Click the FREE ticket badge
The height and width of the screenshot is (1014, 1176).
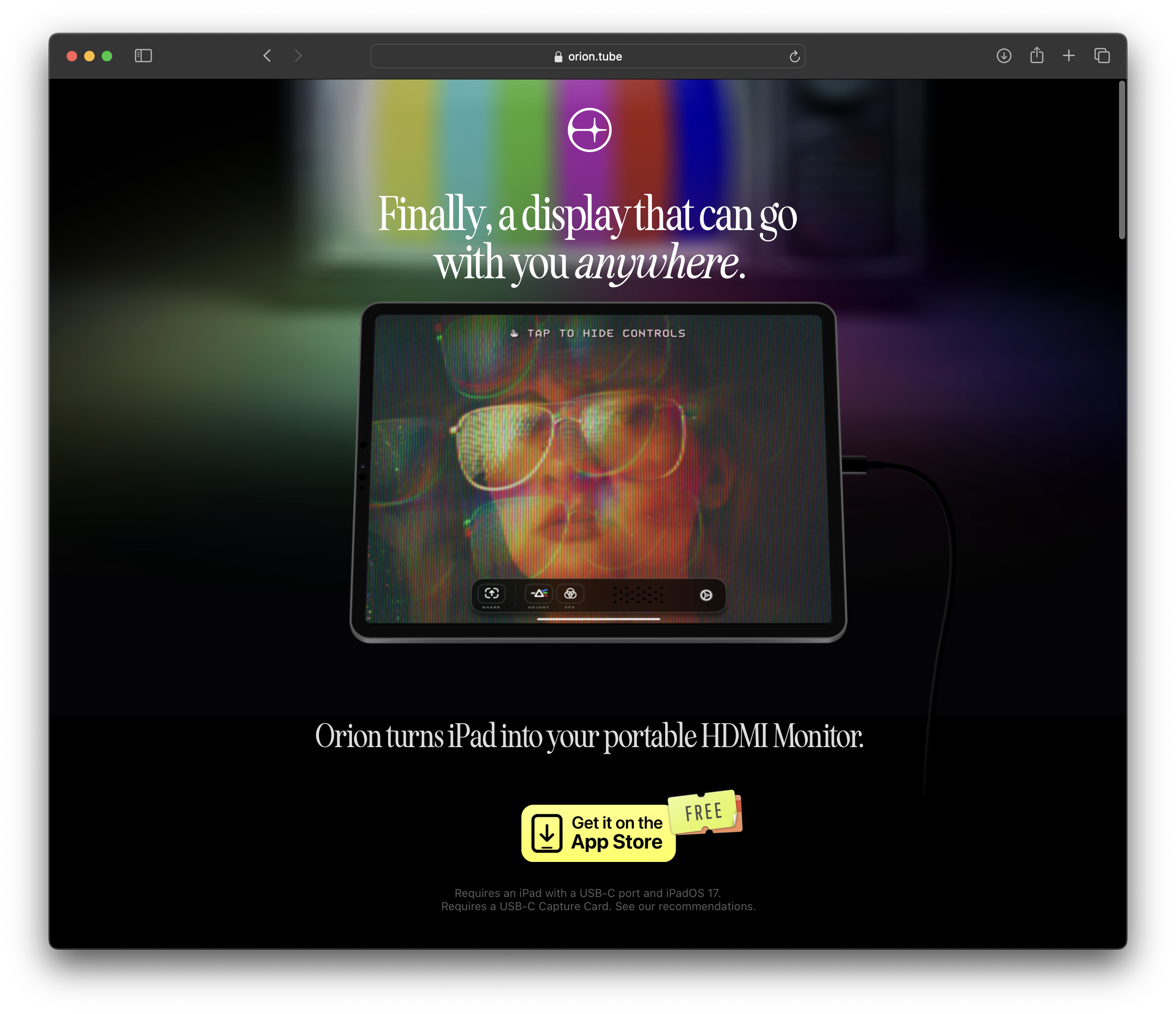point(705,812)
